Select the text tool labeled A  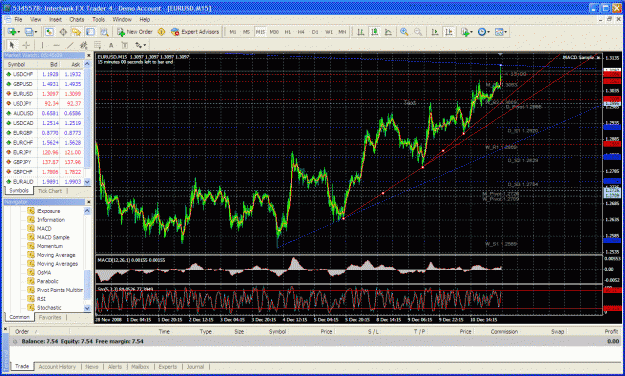pos(111,45)
